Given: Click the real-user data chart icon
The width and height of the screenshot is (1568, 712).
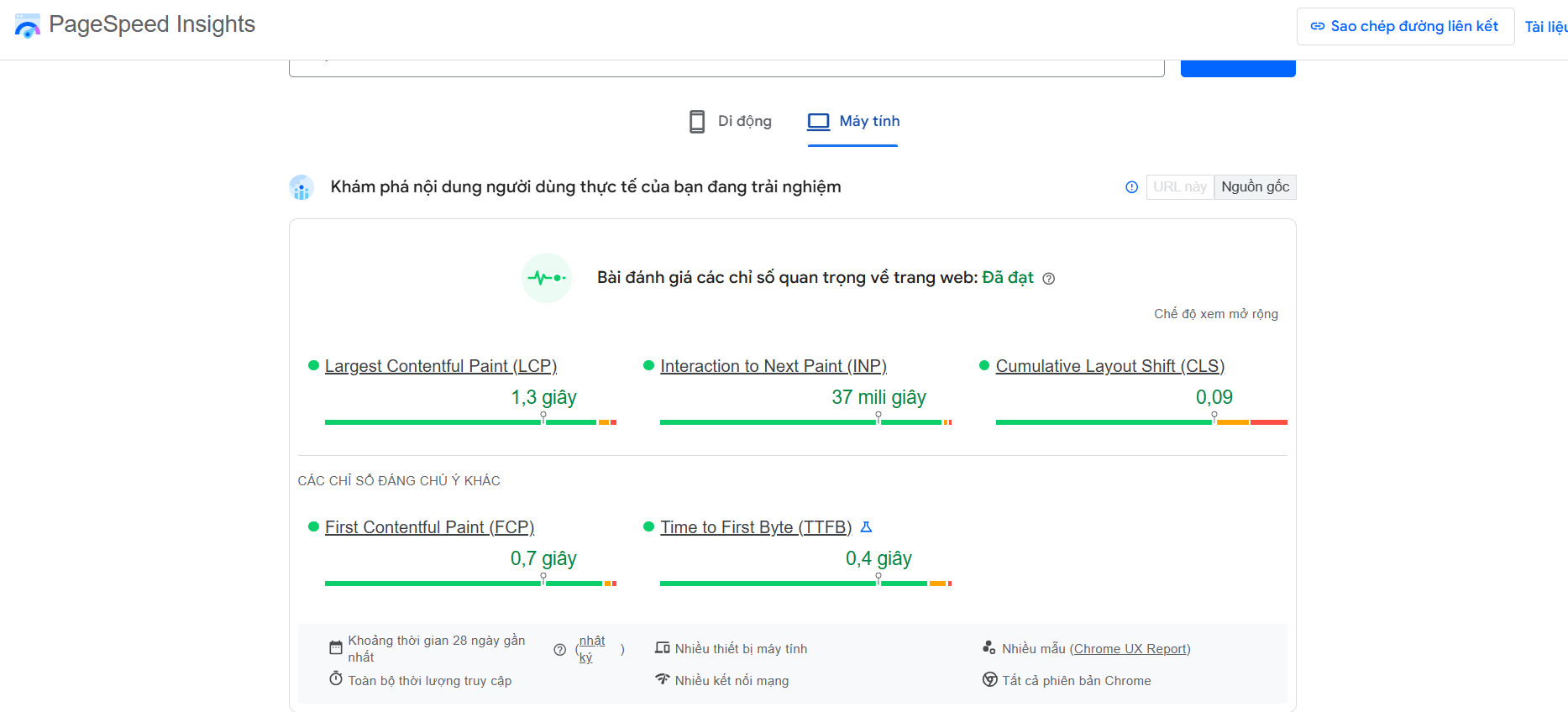Looking at the screenshot, I should tap(302, 187).
